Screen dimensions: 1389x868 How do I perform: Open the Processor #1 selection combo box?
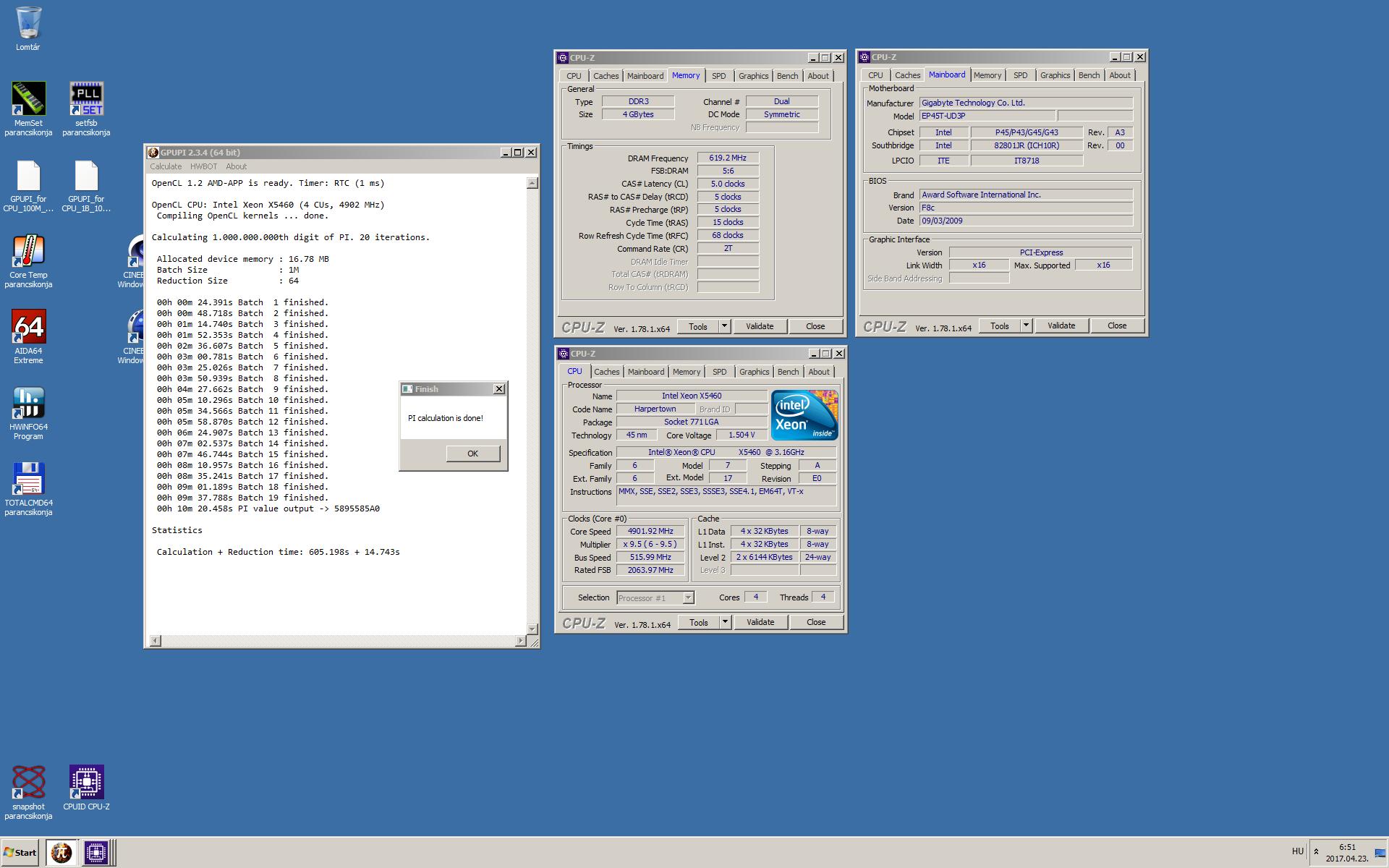click(x=655, y=598)
